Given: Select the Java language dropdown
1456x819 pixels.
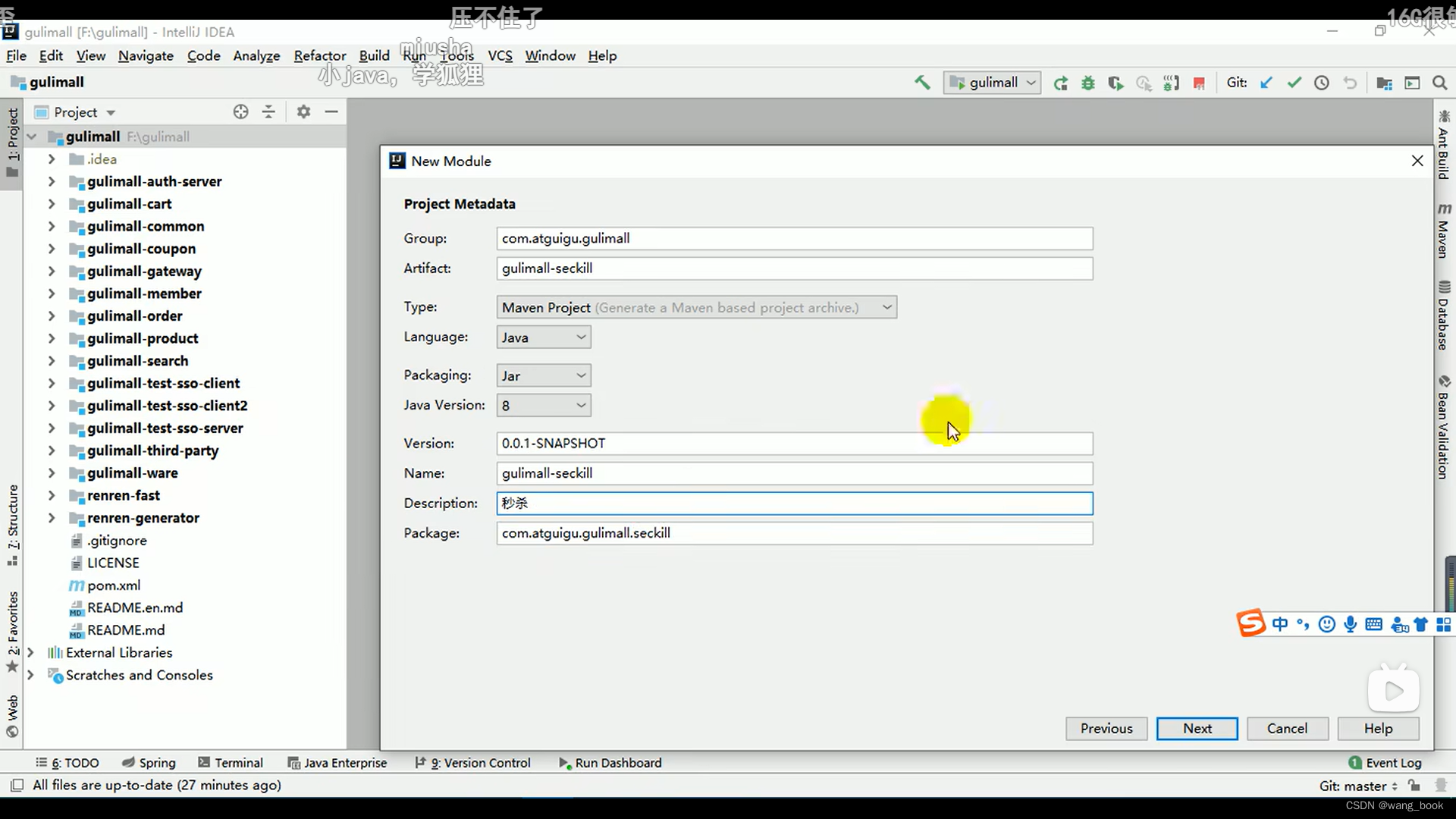Looking at the screenshot, I should point(543,337).
